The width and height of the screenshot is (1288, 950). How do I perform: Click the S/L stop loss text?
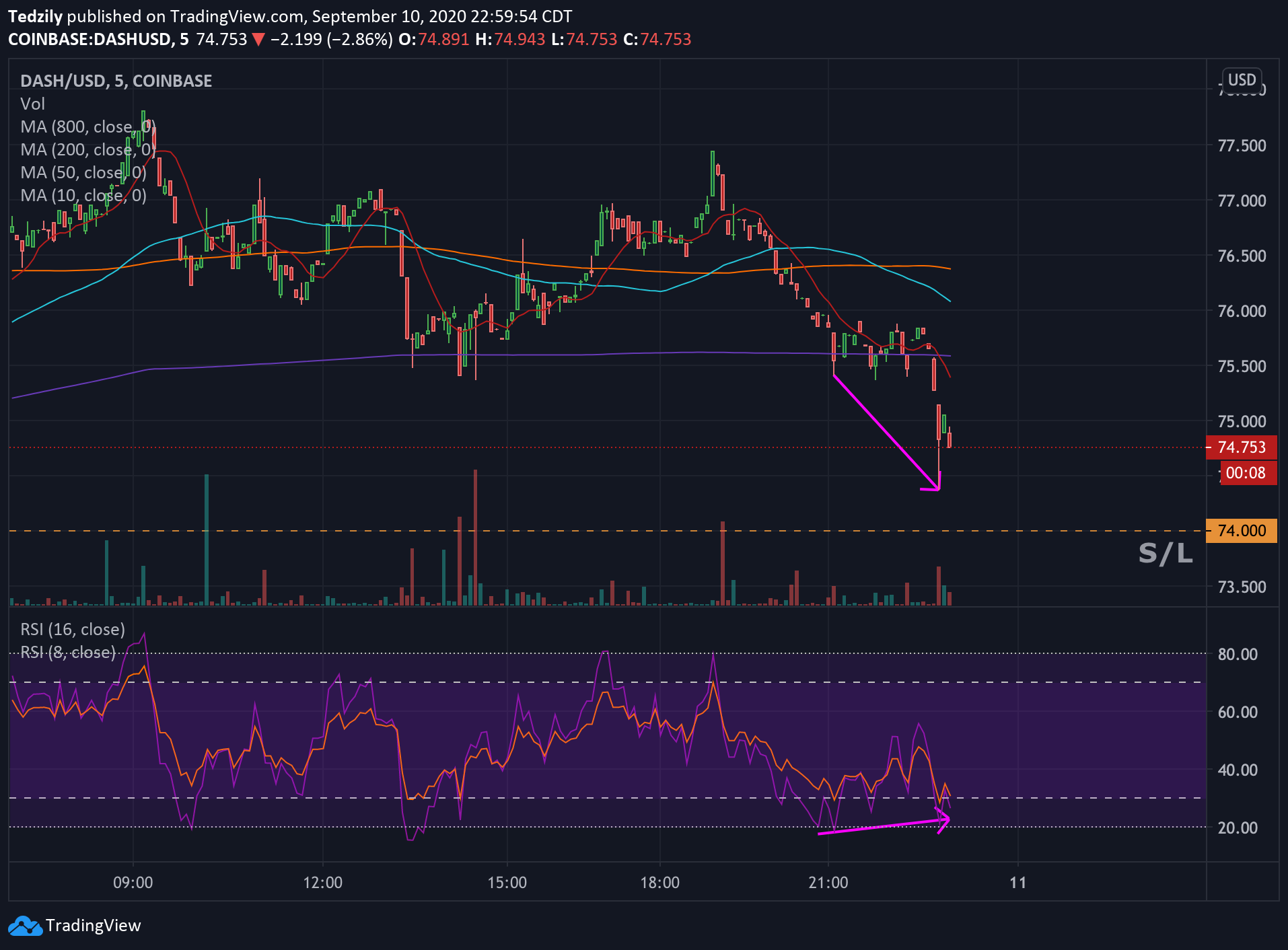pos(1166,554)
